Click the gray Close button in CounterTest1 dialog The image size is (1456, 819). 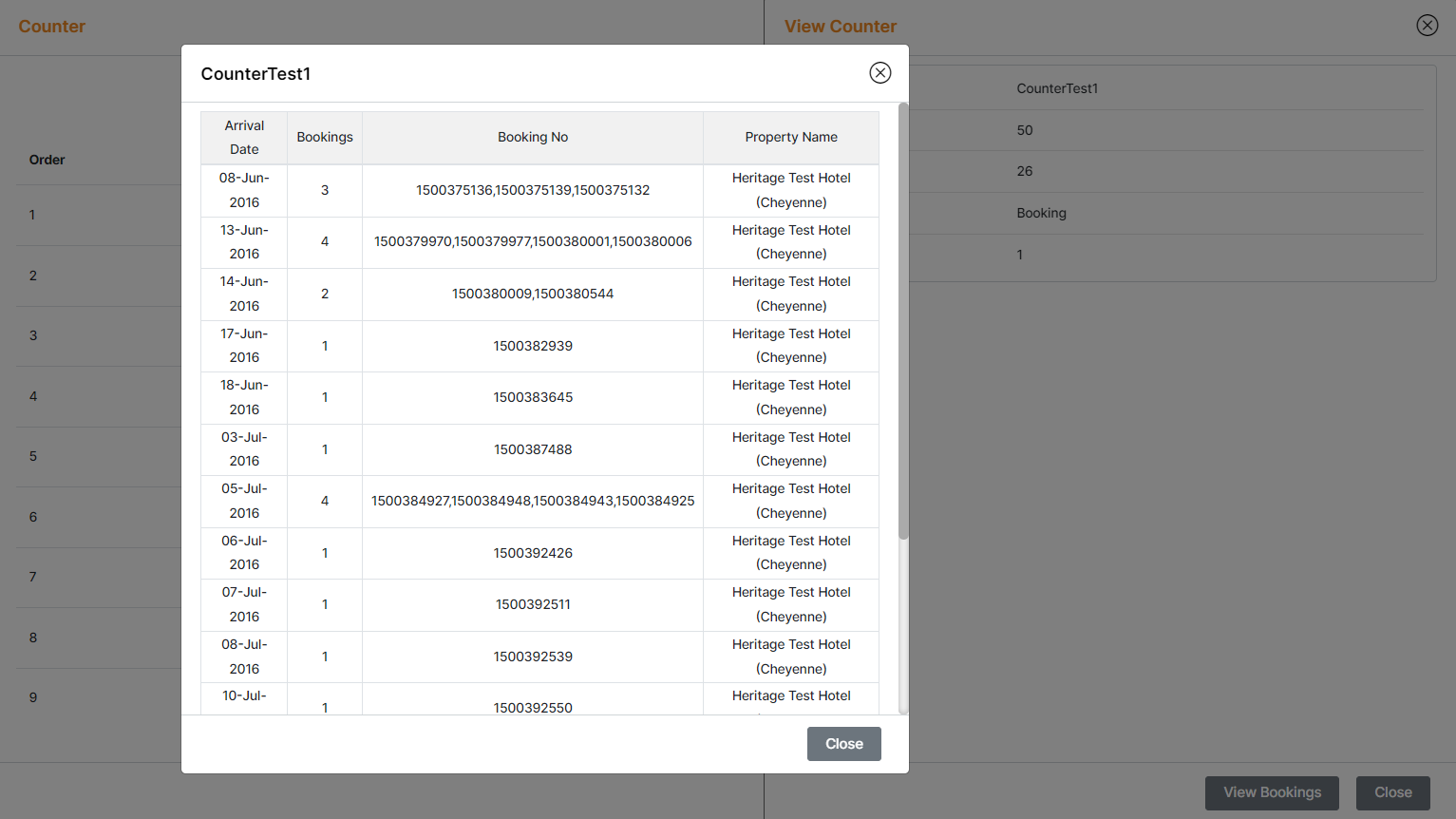pyautogui.click(x=844, y=744)
